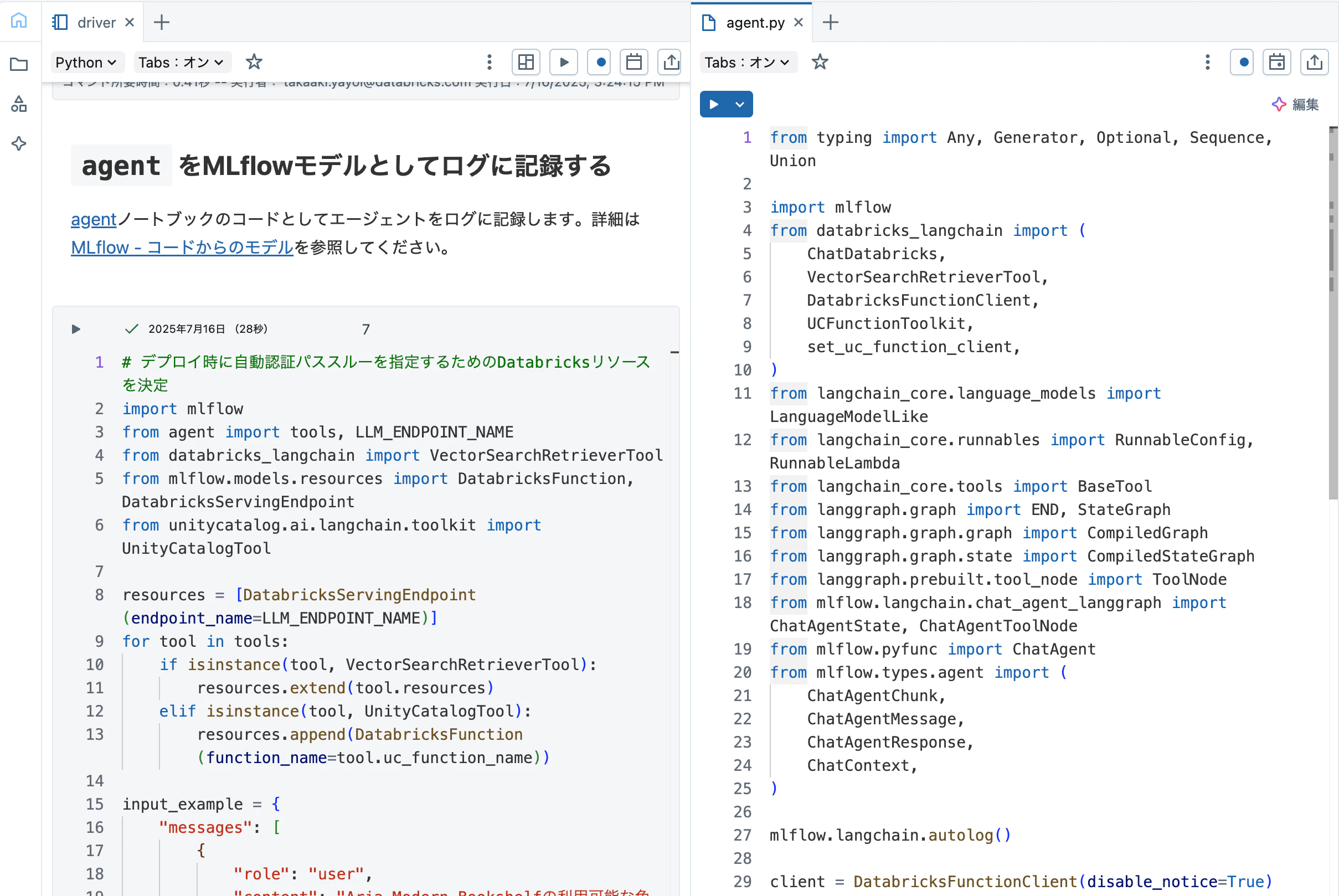Open compute status circle in agent.py toolbar
Viewport: 1339px width, 896px height.
pyautogui.click(x=1242, y=61)
